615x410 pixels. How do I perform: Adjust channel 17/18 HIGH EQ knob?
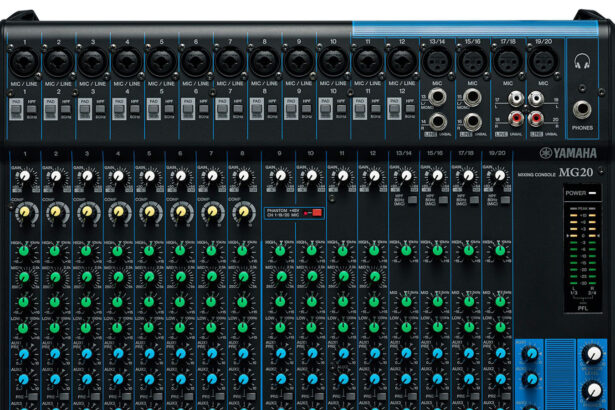point(468,250)
